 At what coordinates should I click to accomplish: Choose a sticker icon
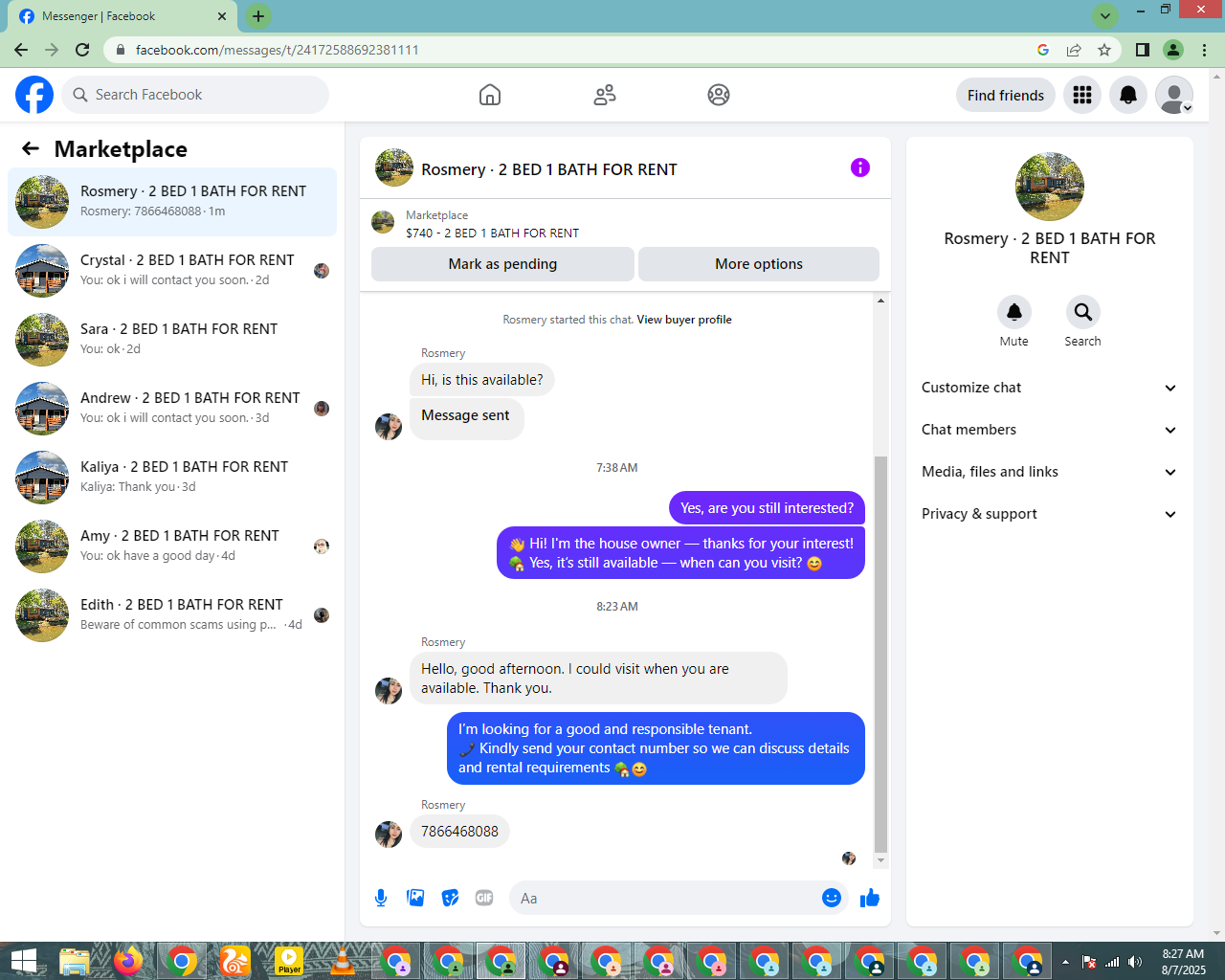(x=450, y=898)
